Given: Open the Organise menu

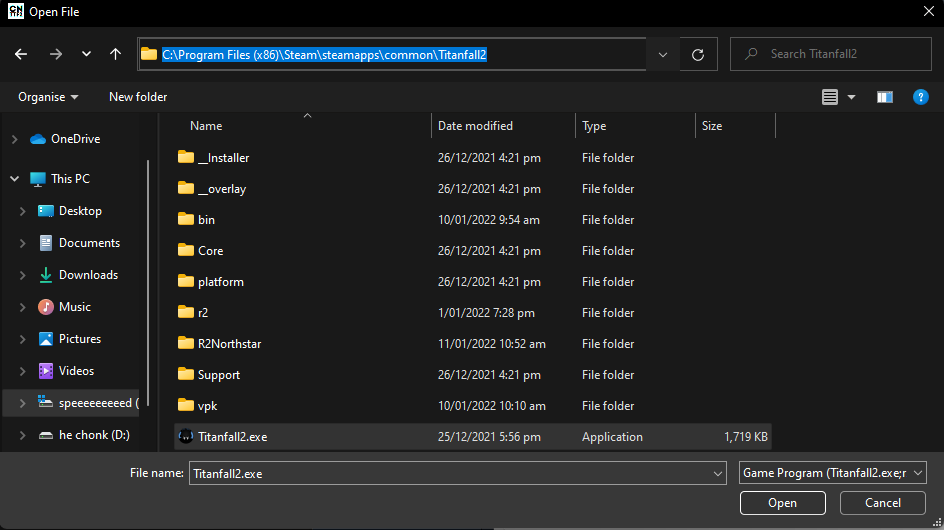Looking at the screenshot, I should [48, 97].
